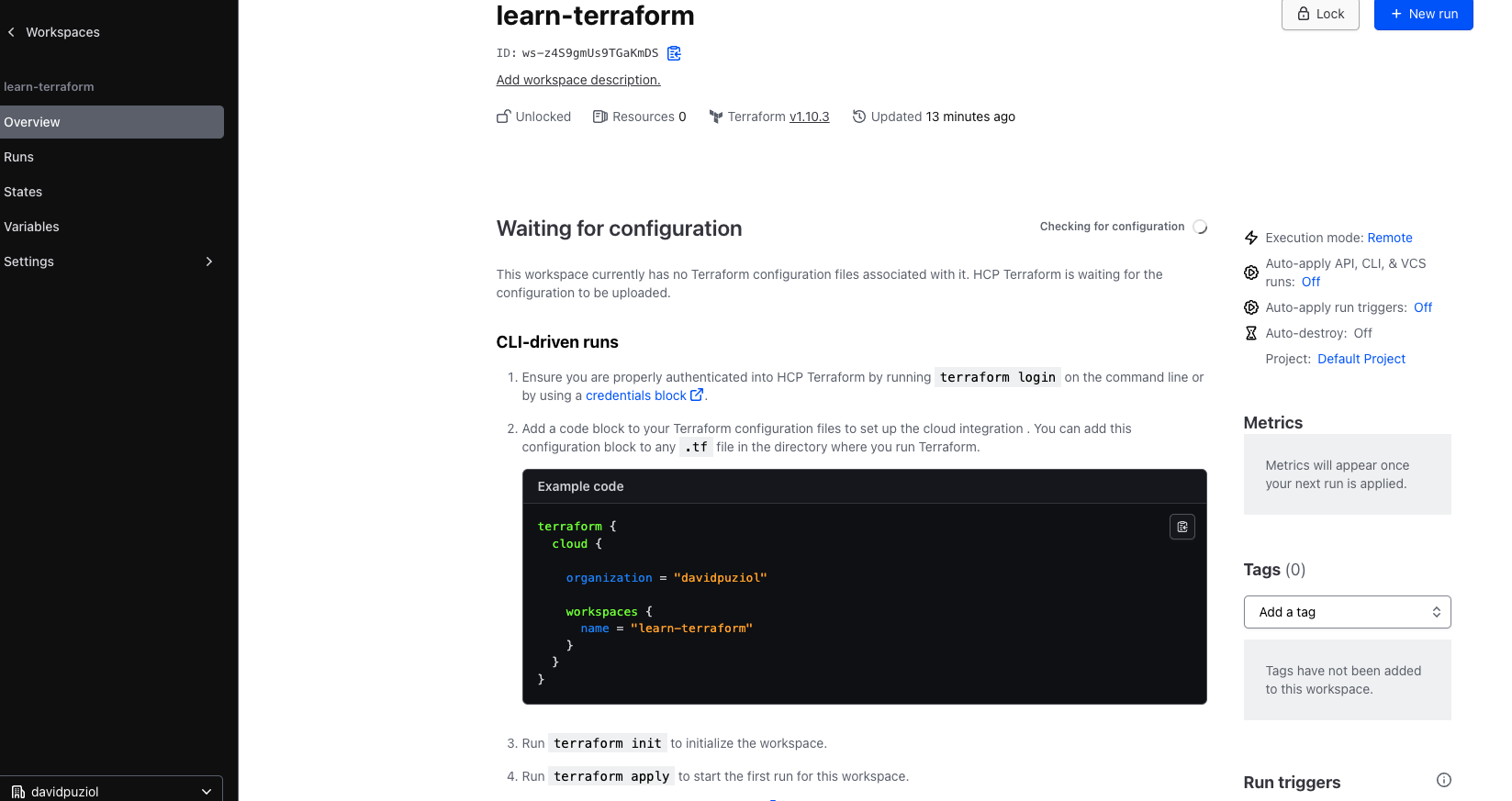Open Terraform version v1.10.3 link
The width and height of the screenshot is (1512, 801).
(x=810, y=117)
